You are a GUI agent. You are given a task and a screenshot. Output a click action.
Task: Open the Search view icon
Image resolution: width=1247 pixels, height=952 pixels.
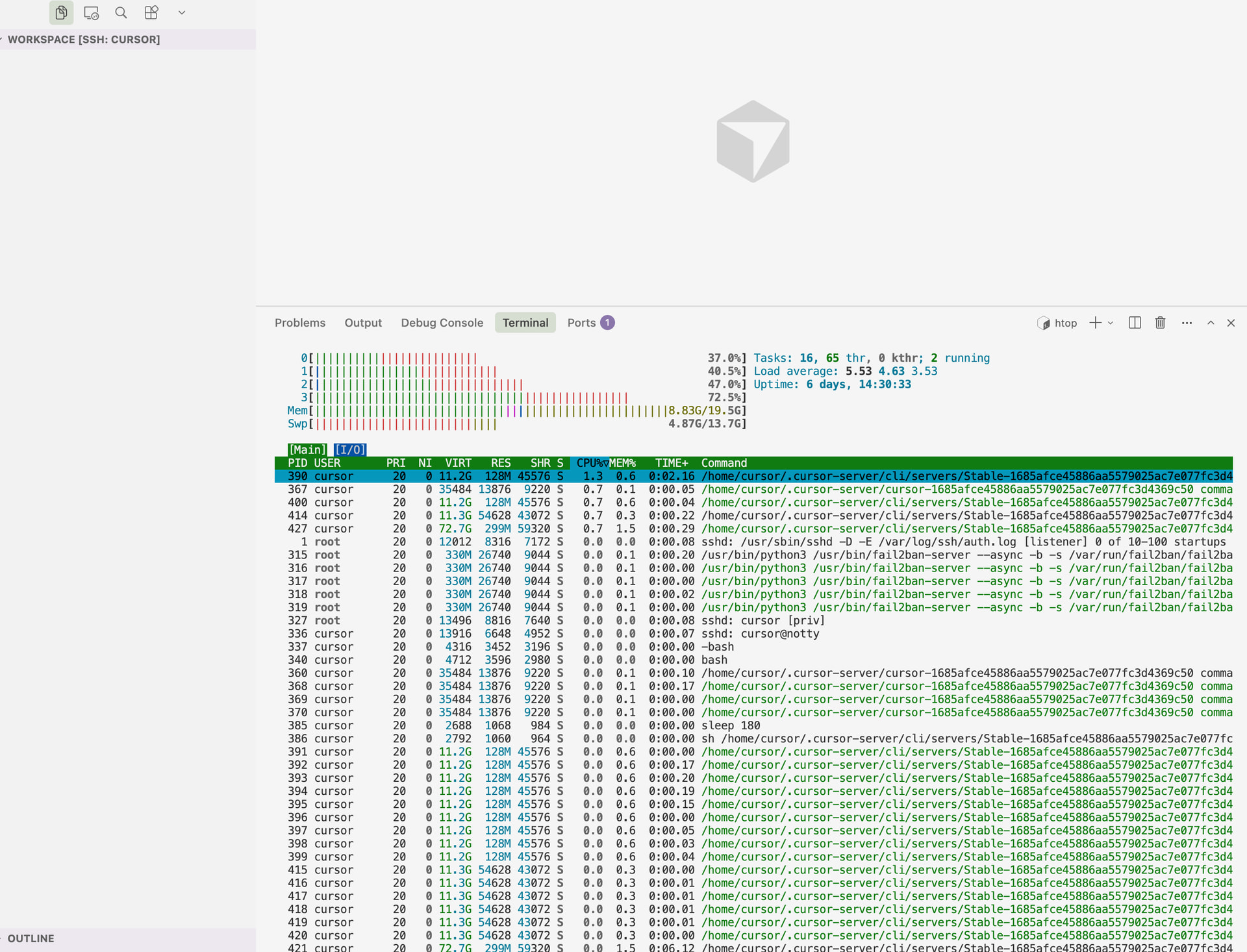tap(121, 12)
